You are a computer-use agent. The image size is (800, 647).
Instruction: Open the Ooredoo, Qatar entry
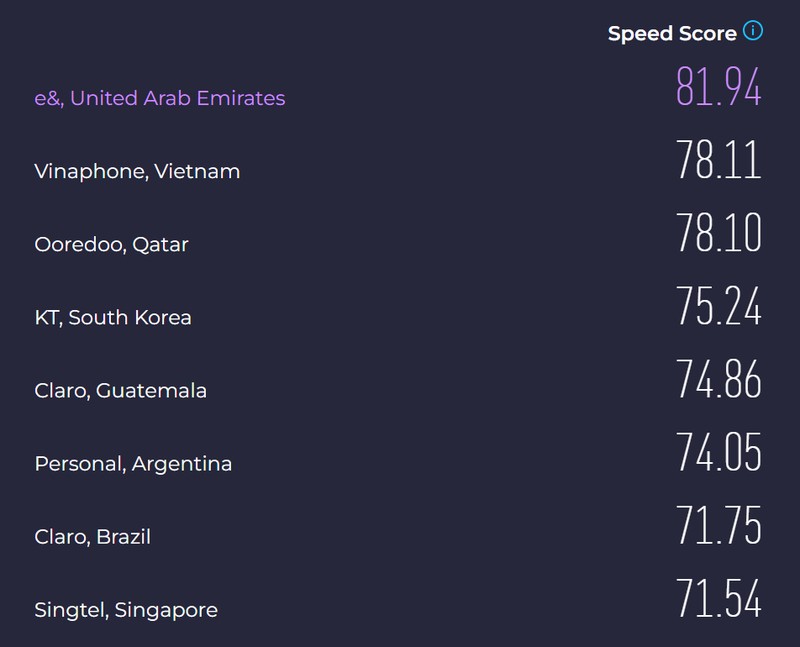pyautogui.click(x=111, y=244)
